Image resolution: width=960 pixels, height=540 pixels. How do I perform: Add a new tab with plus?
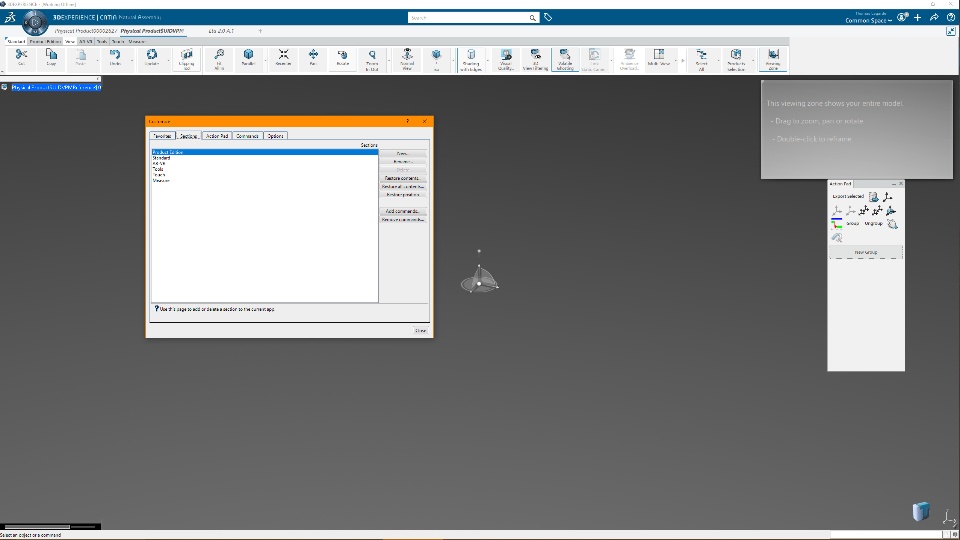point(260,31)
